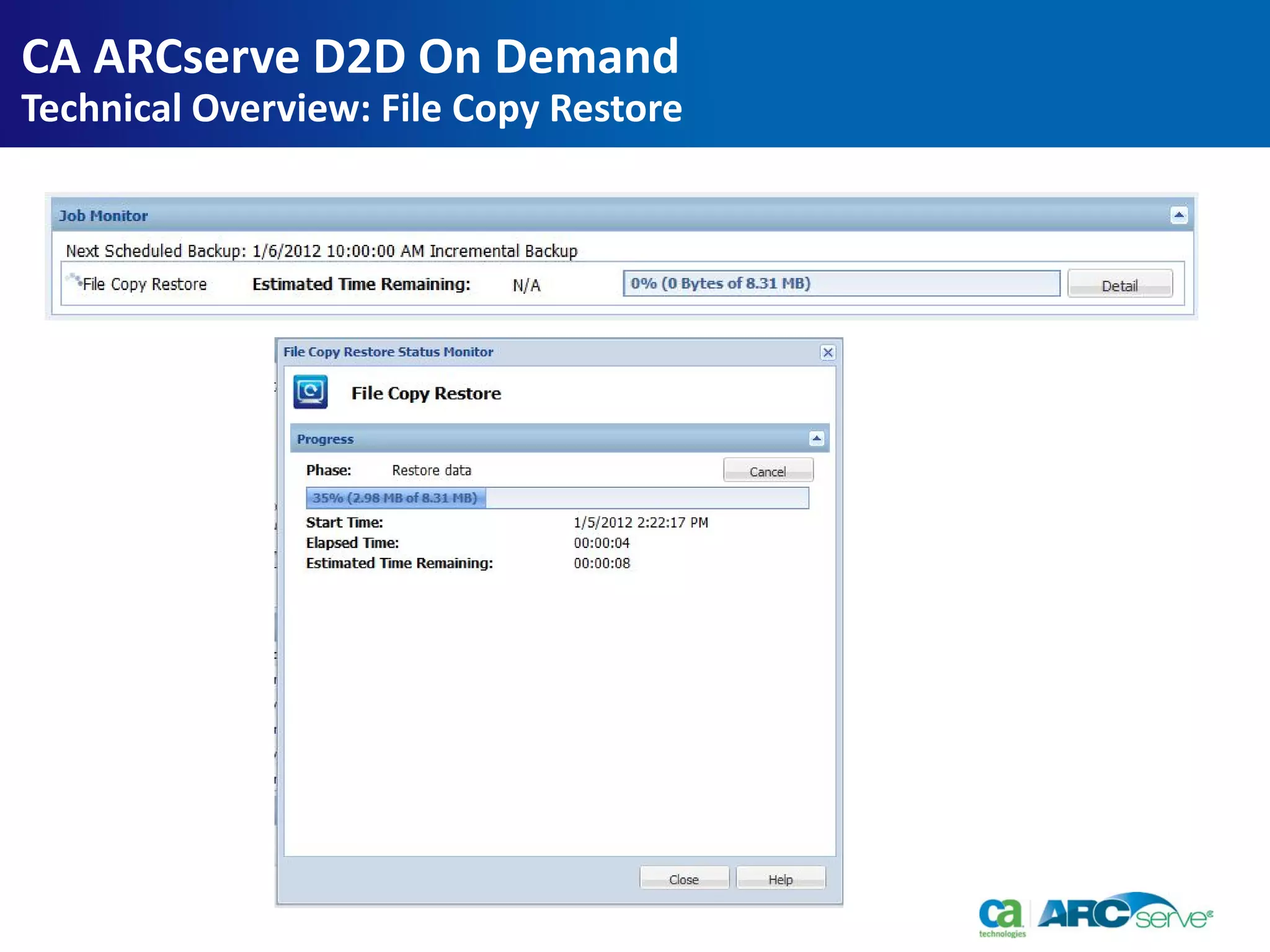Click the N/A estimated time value
The image size is (1270, 952).
click(526, 285)
